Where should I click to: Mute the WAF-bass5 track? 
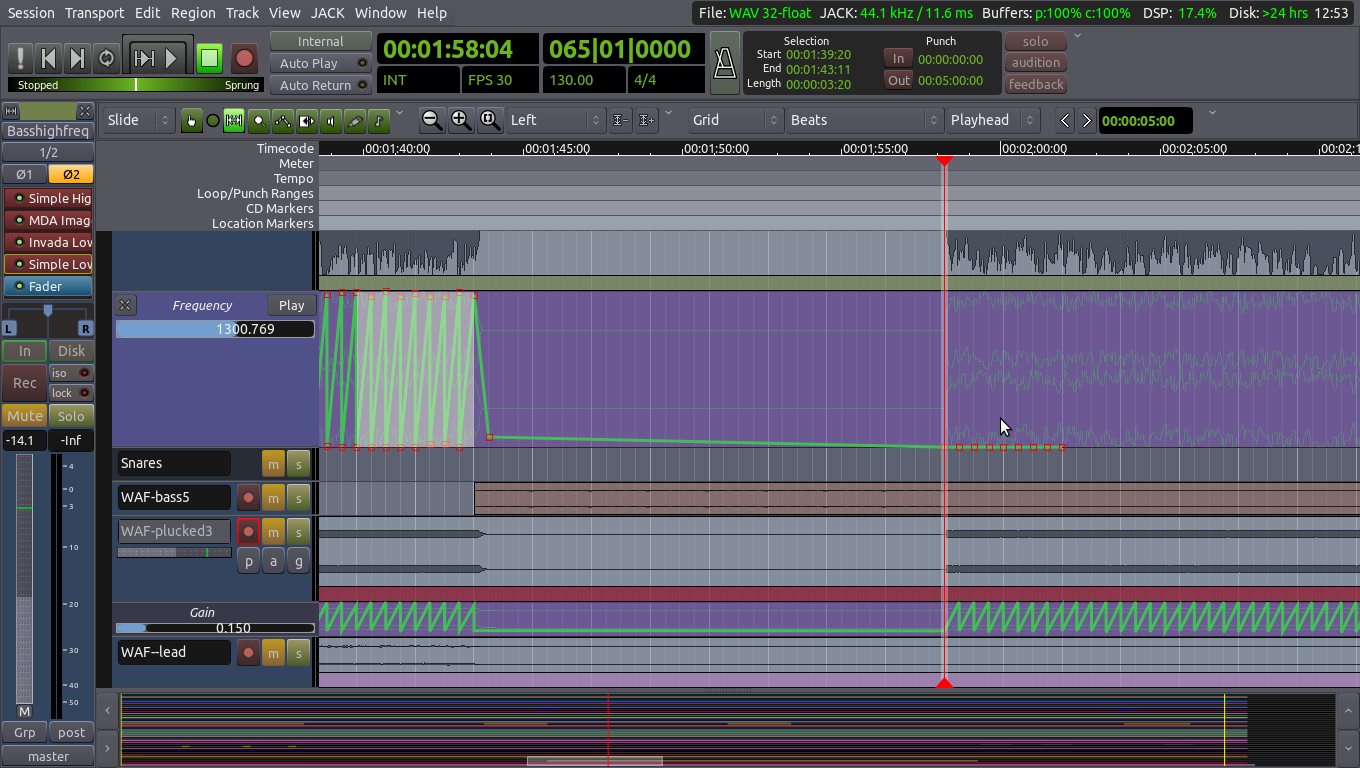tap(273, 497)
